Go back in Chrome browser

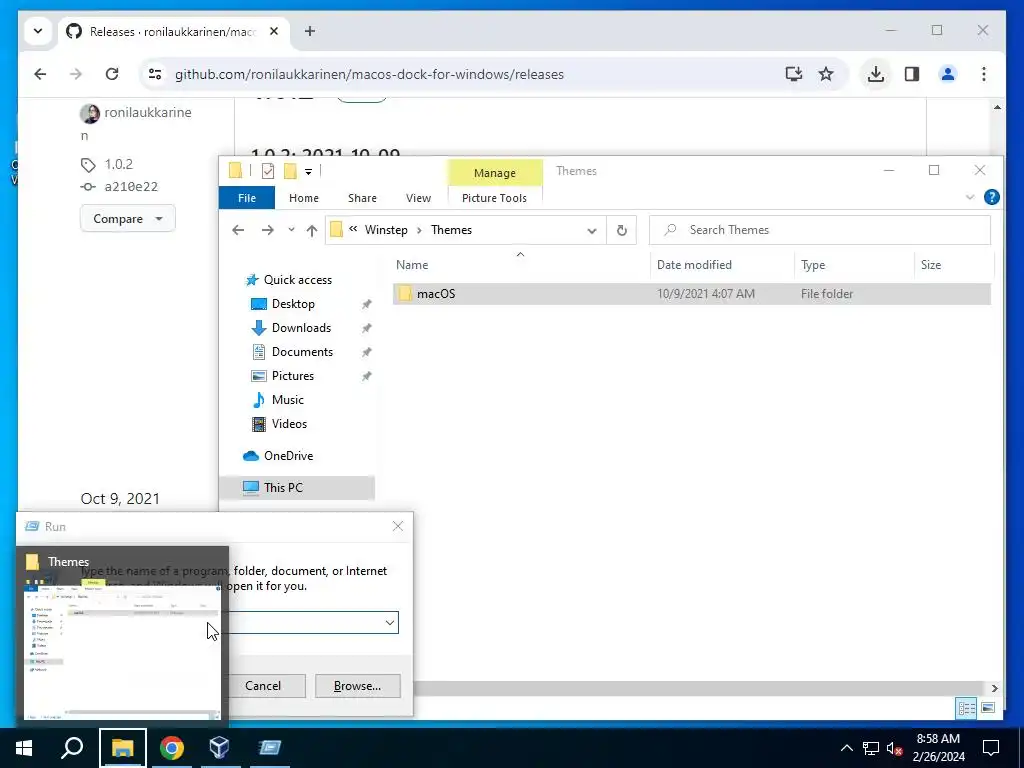tap(40, 74)
